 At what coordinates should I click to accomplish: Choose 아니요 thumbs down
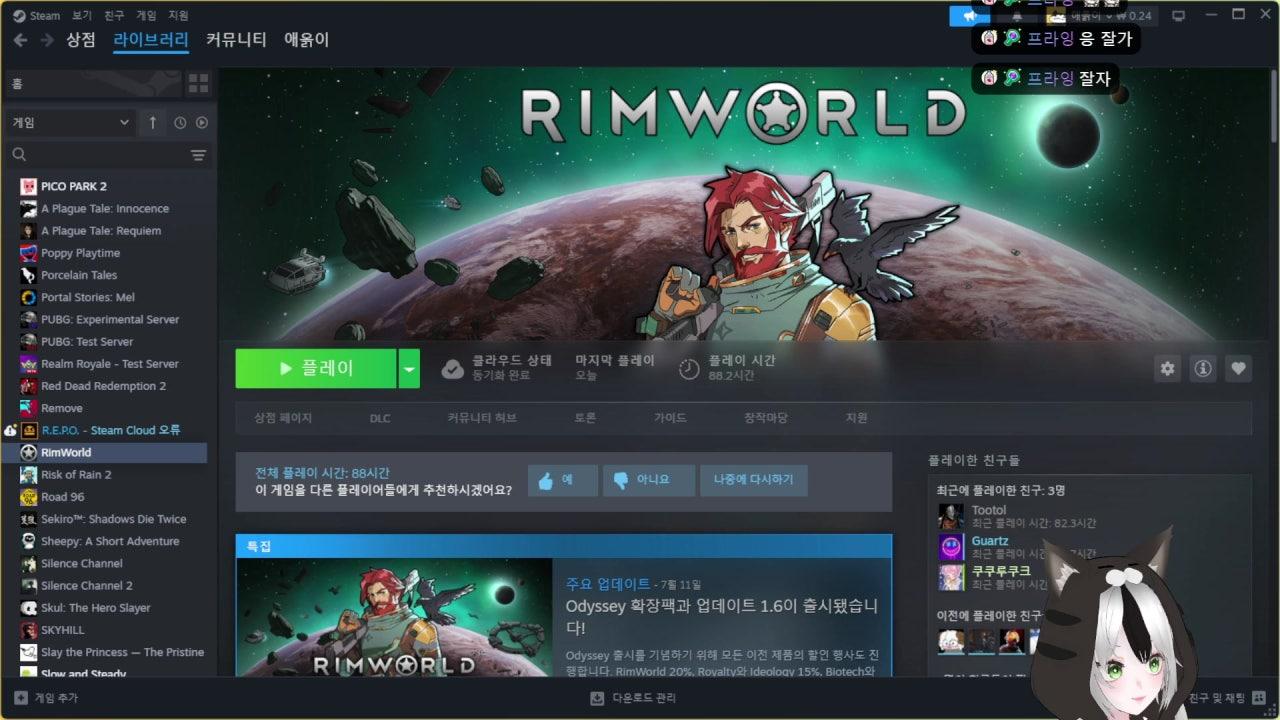click(649, 480)
